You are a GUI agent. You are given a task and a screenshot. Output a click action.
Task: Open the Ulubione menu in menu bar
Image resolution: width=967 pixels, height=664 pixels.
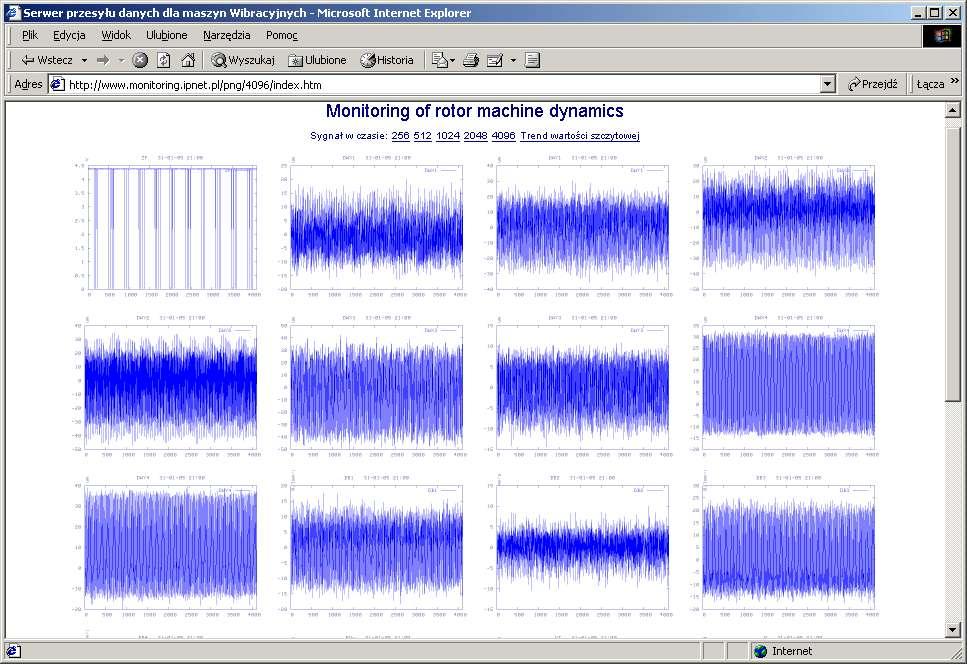pyautogui.click(x=167, y=35)
